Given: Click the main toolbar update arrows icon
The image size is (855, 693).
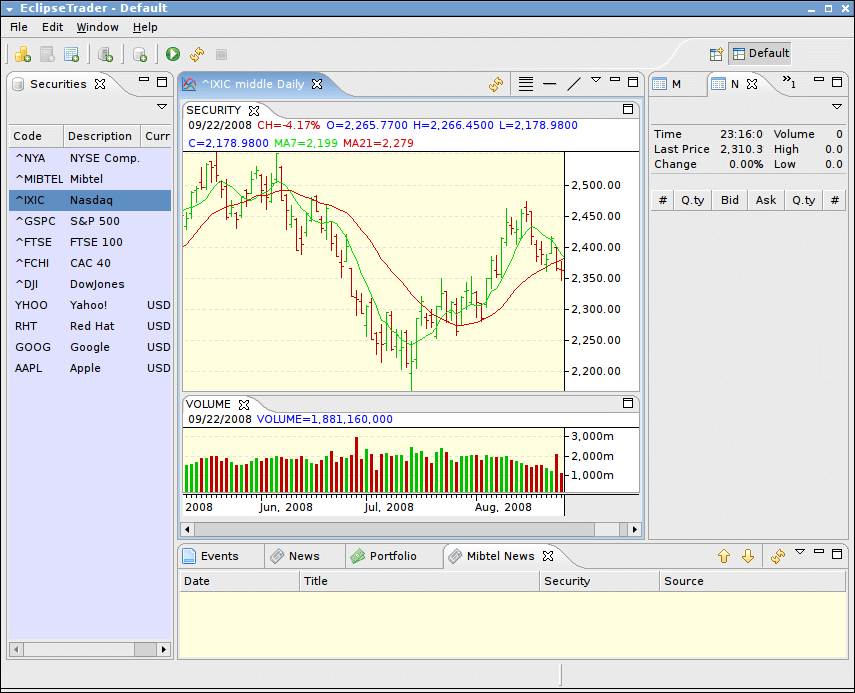Looking at the screenshot, I should click(197, 54).
